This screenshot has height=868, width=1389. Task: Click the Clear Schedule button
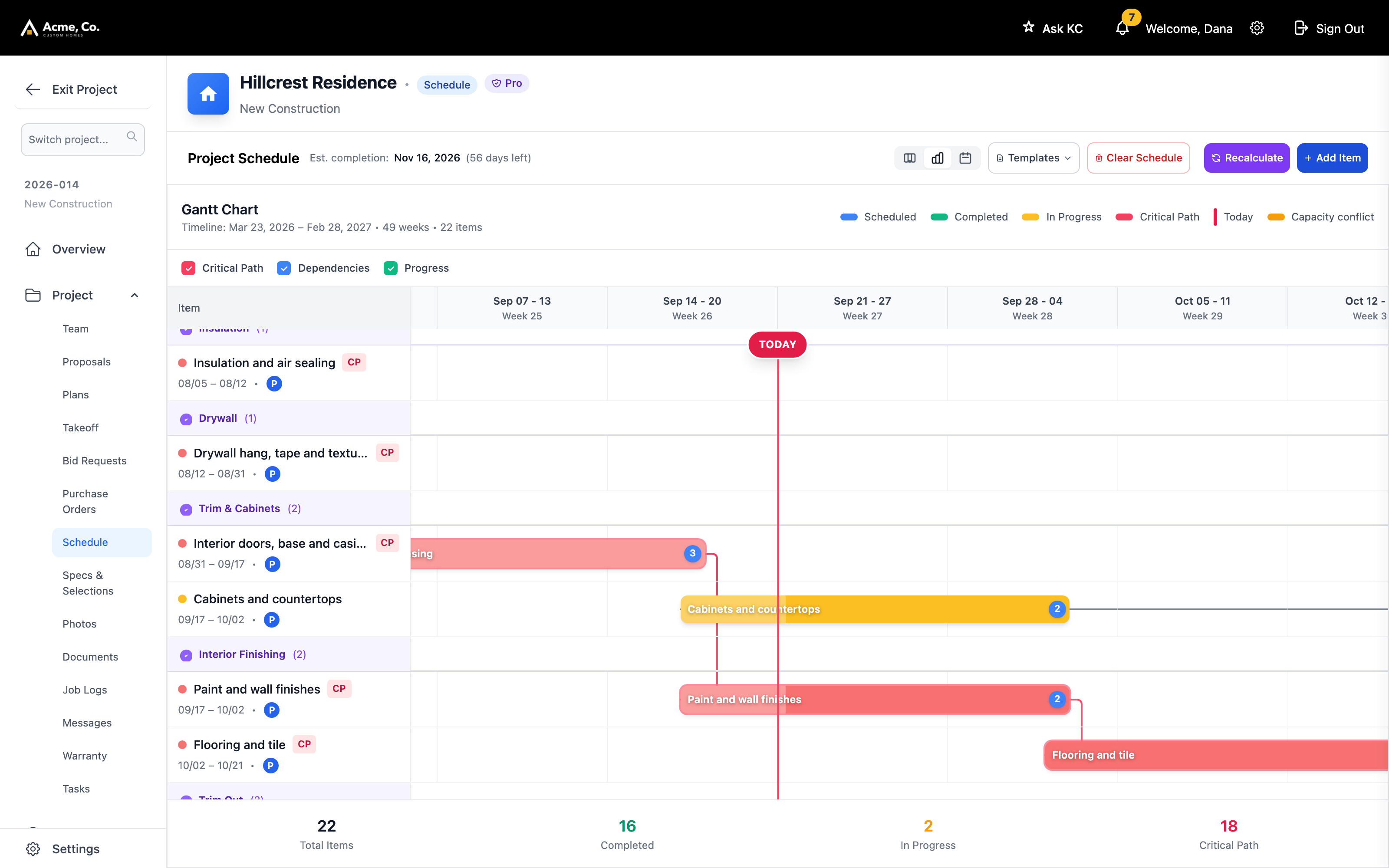1138,158
